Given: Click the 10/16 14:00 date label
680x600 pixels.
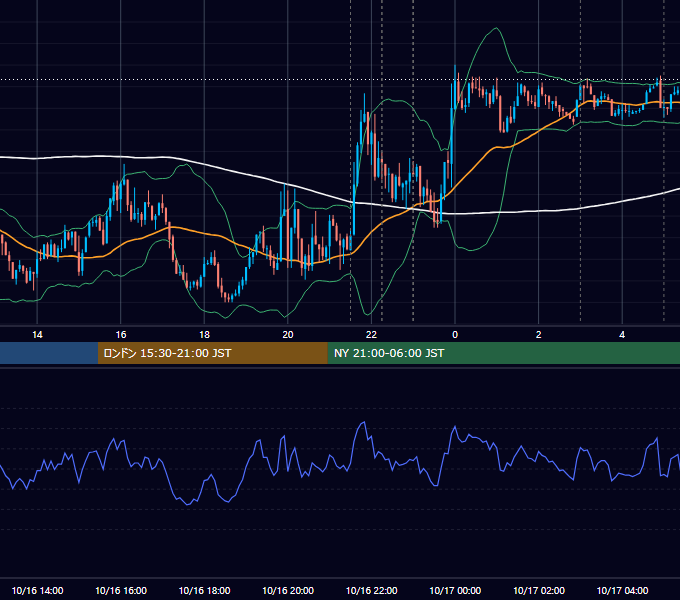Looking at the screenshot, I should coord(37,590).
